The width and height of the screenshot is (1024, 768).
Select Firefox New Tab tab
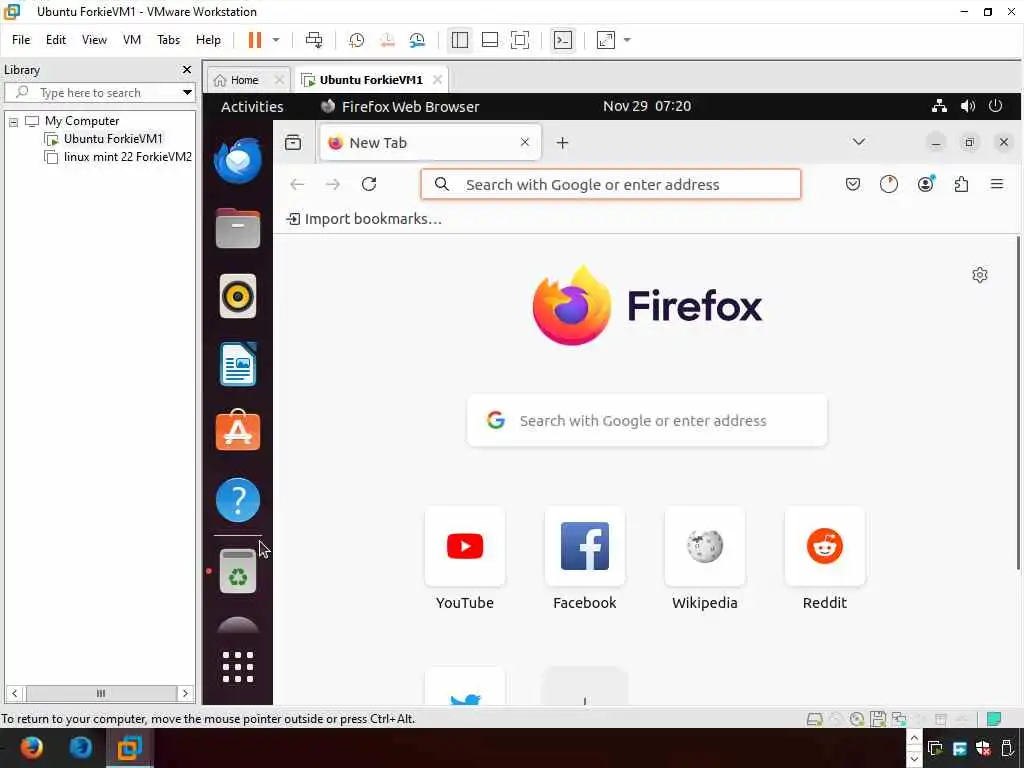(430, 142)
